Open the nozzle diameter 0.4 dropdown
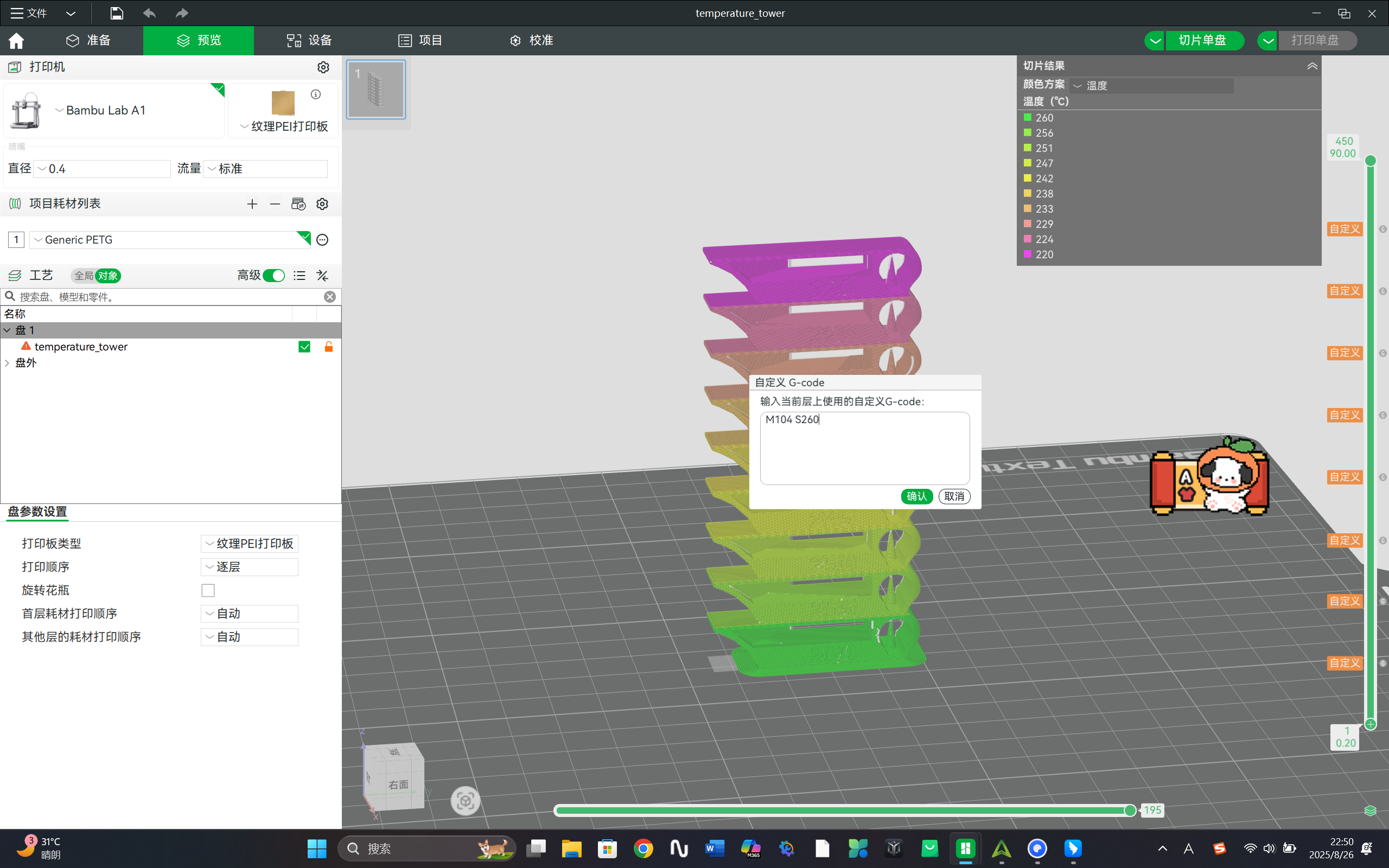 [102, 169]
